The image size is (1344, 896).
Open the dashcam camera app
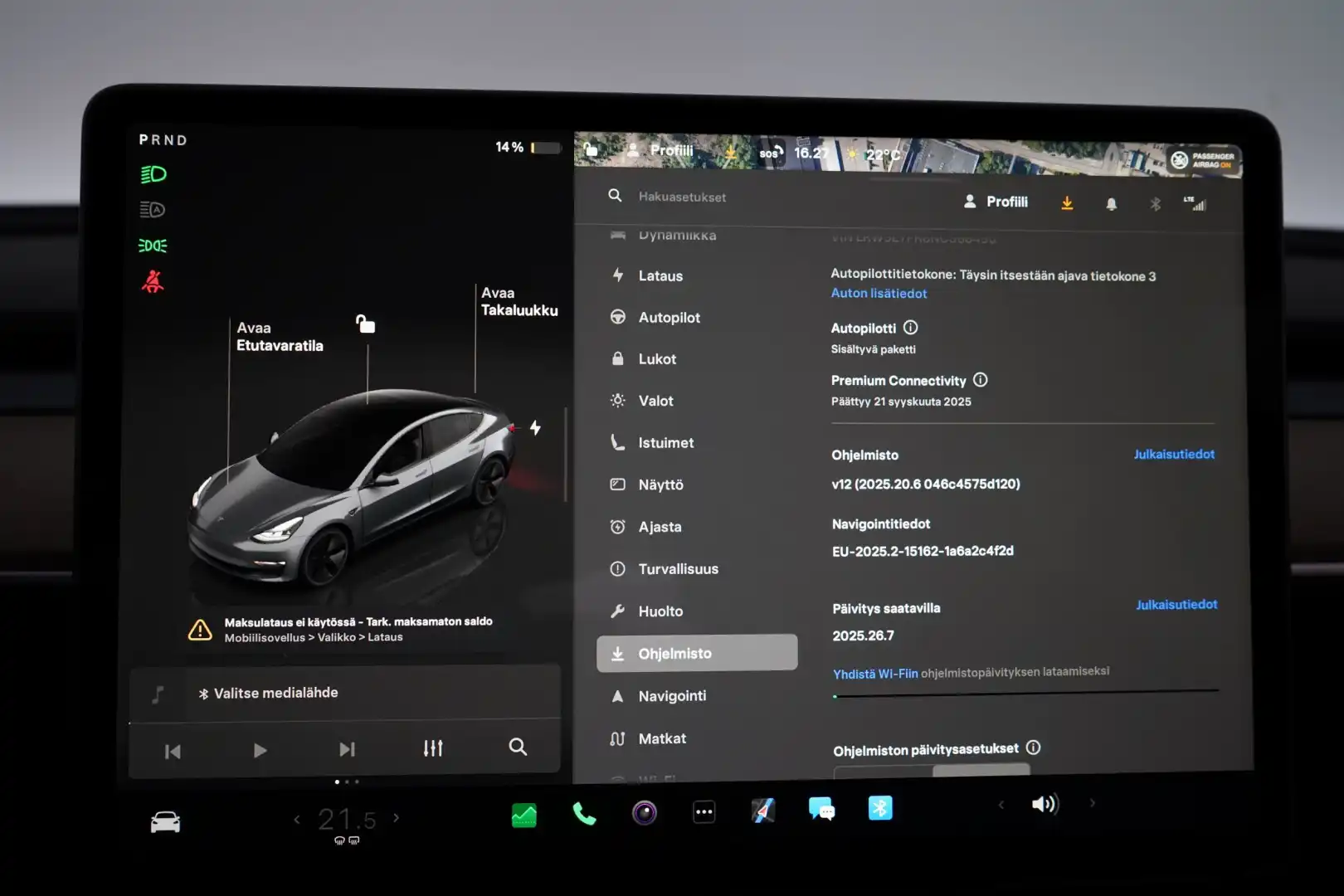click(645, 812)
